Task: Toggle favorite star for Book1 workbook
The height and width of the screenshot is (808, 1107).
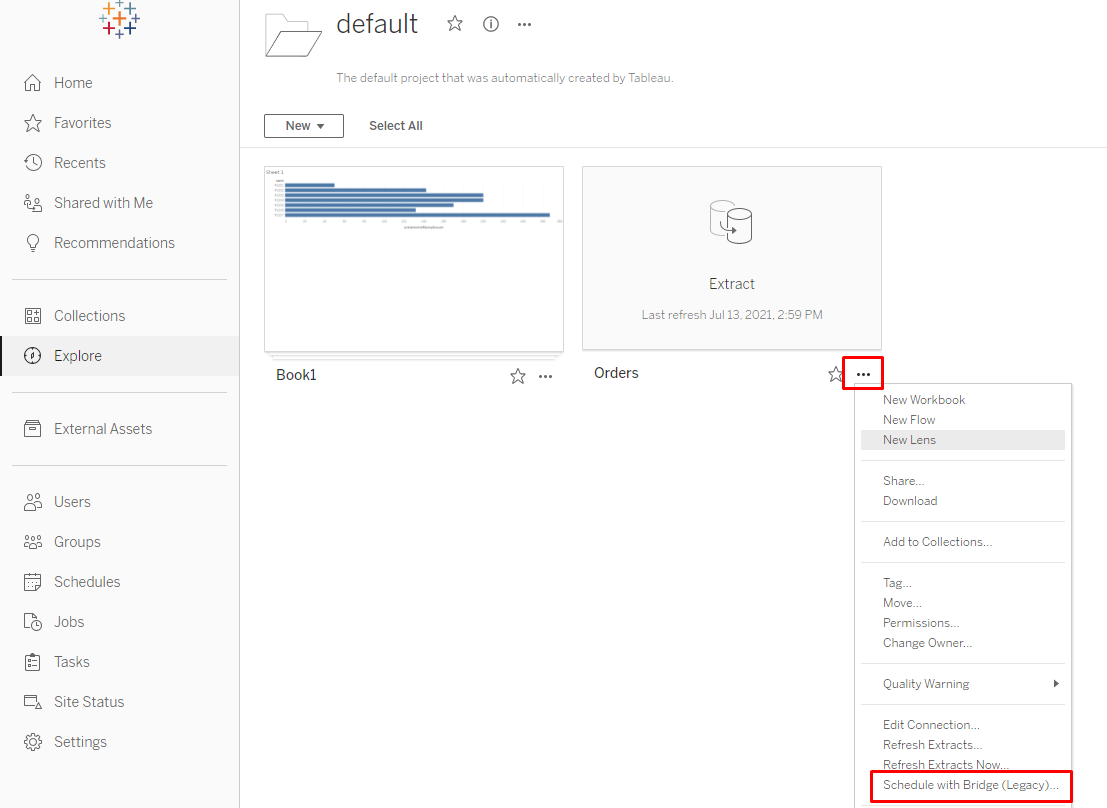Action: [x=517, y=376]
